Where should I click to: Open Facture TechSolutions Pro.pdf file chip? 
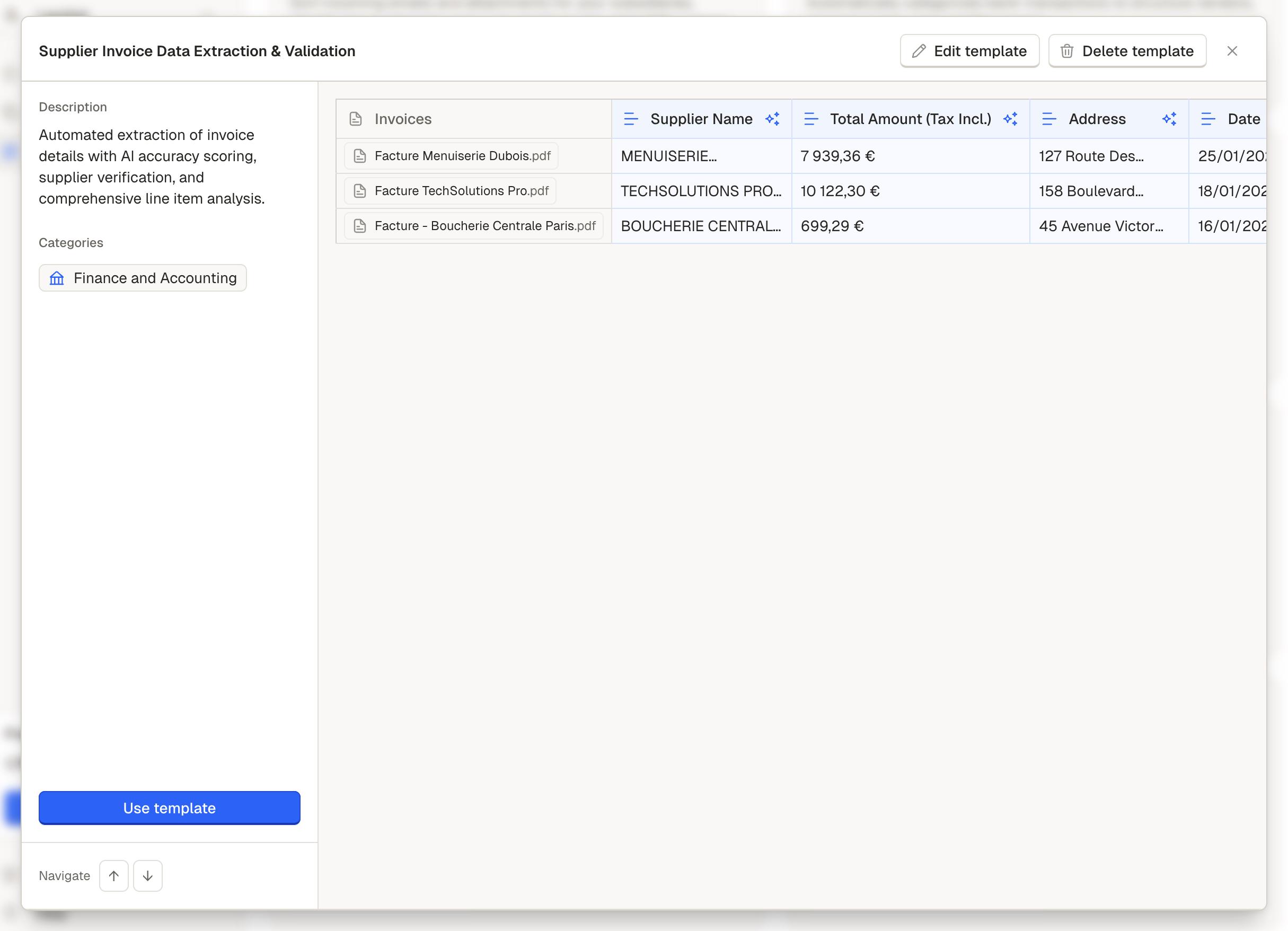451,191
